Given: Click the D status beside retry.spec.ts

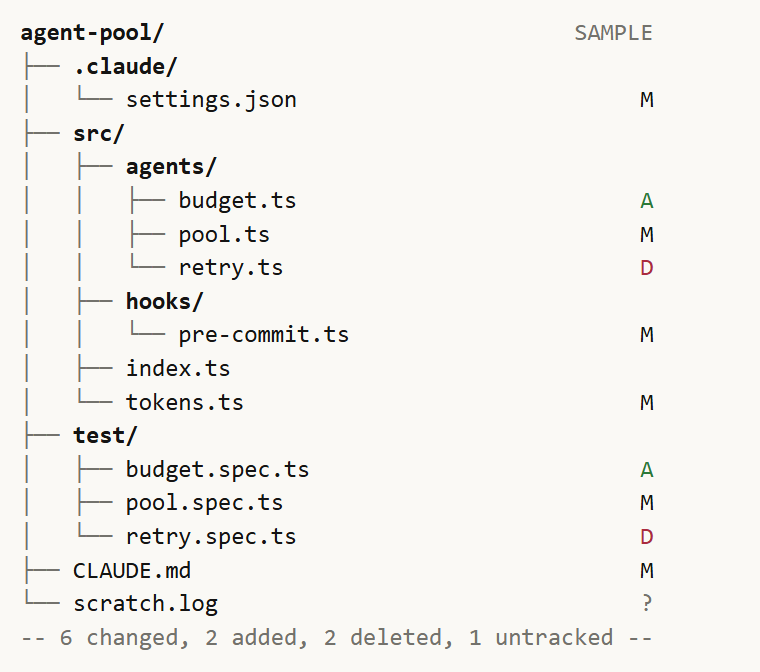Looking at the screenshot, I should [647, 537].
